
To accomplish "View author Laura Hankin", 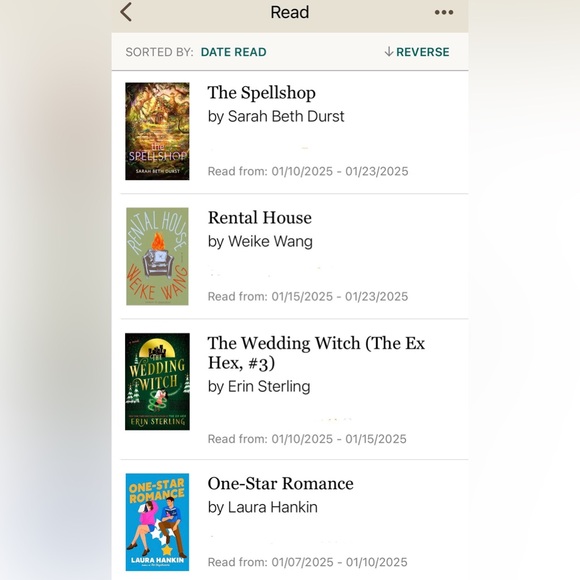I will (x=262, y=508).
